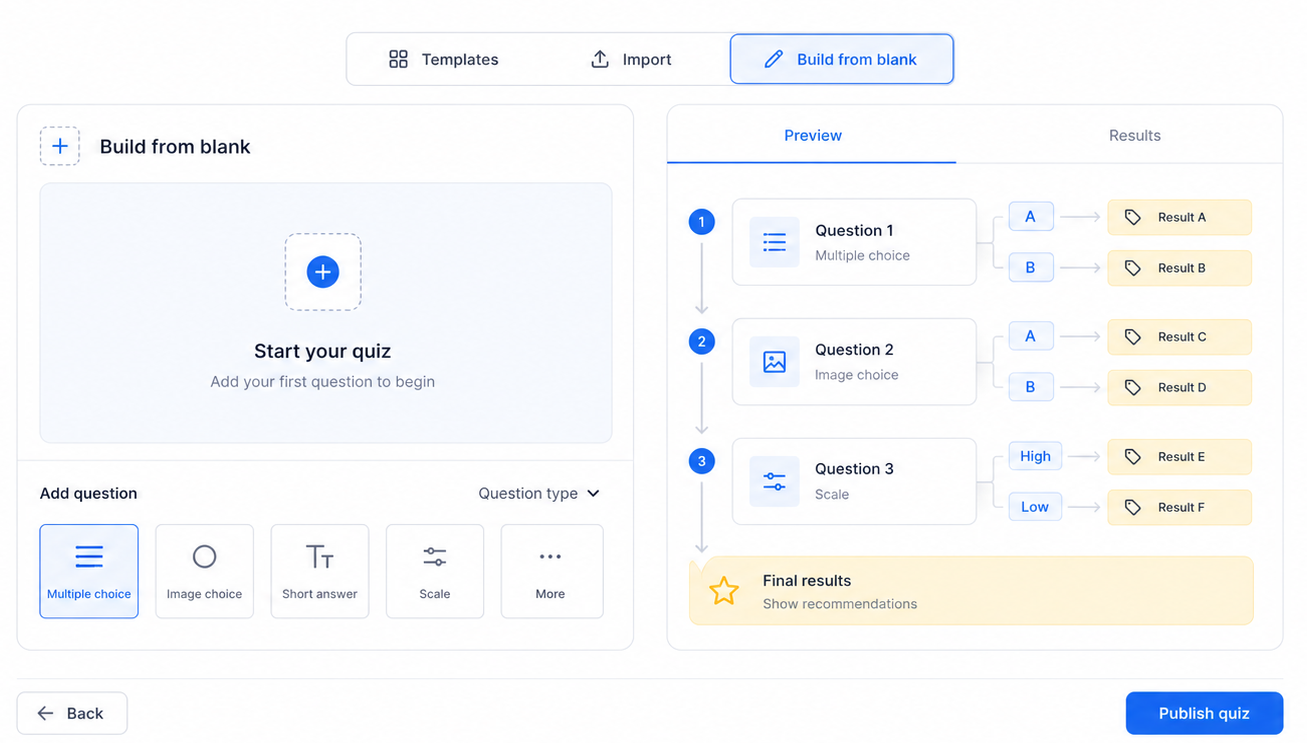Click the star icon in Final results
The image size is (1307, 743).
[x=724, y=591]
